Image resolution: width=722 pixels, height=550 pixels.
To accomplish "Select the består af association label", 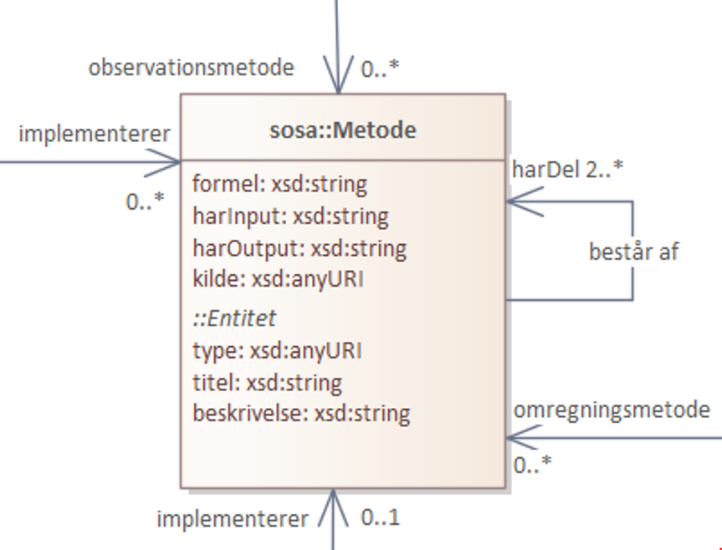I will 634,252.
